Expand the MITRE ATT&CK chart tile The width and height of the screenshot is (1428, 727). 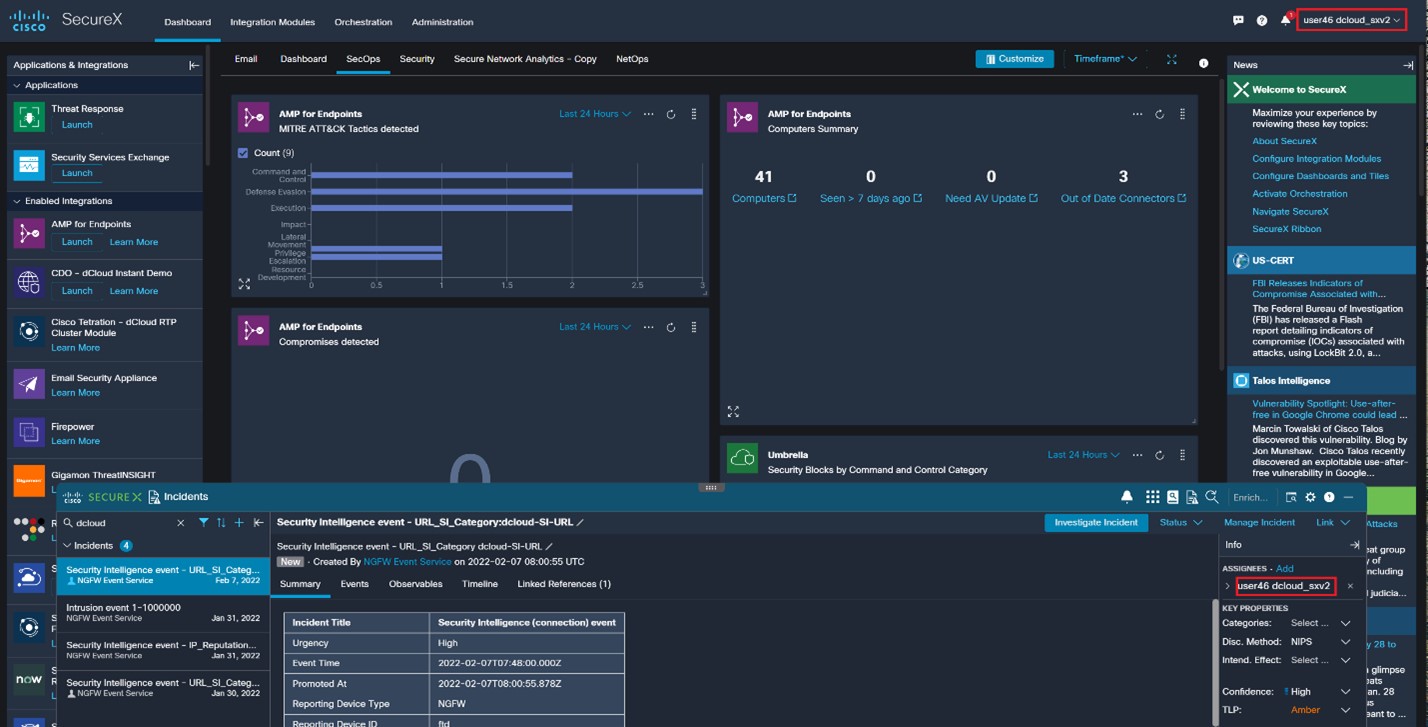[244, 284]
